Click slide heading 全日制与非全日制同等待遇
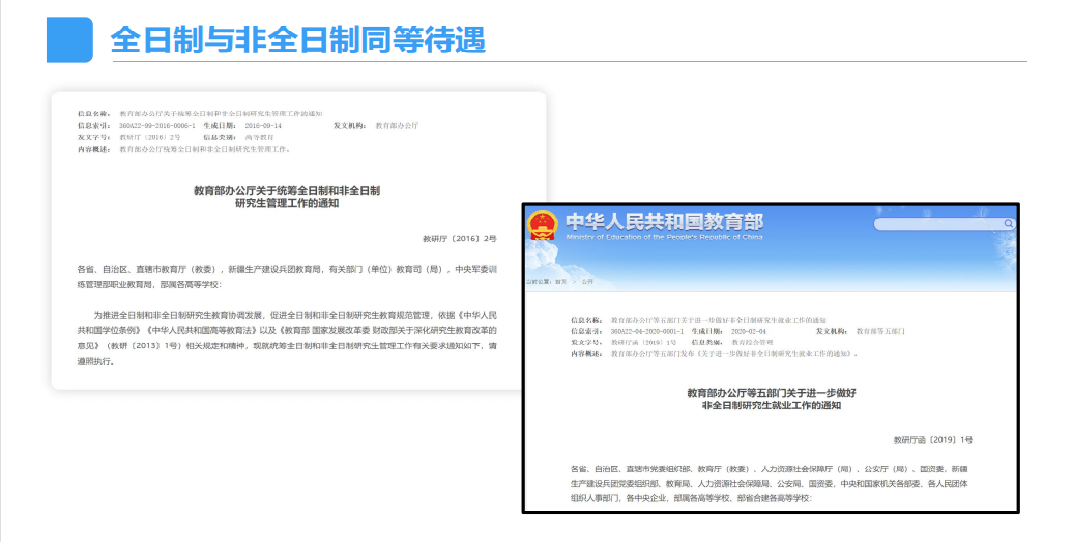This screenshot has height=543, width=1072. [x=298, y=40]
